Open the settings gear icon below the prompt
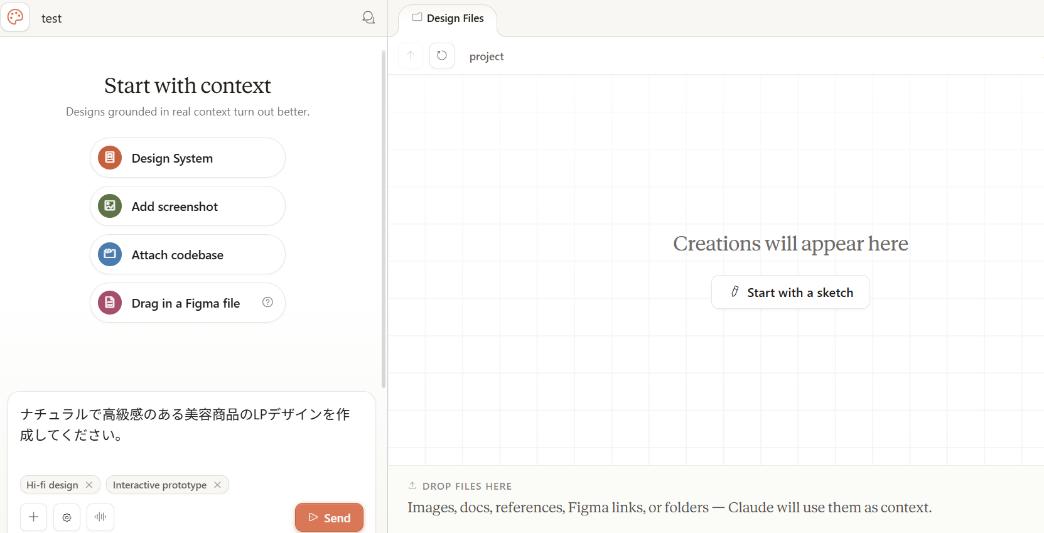1044x533 pixels. pos(67,517)
